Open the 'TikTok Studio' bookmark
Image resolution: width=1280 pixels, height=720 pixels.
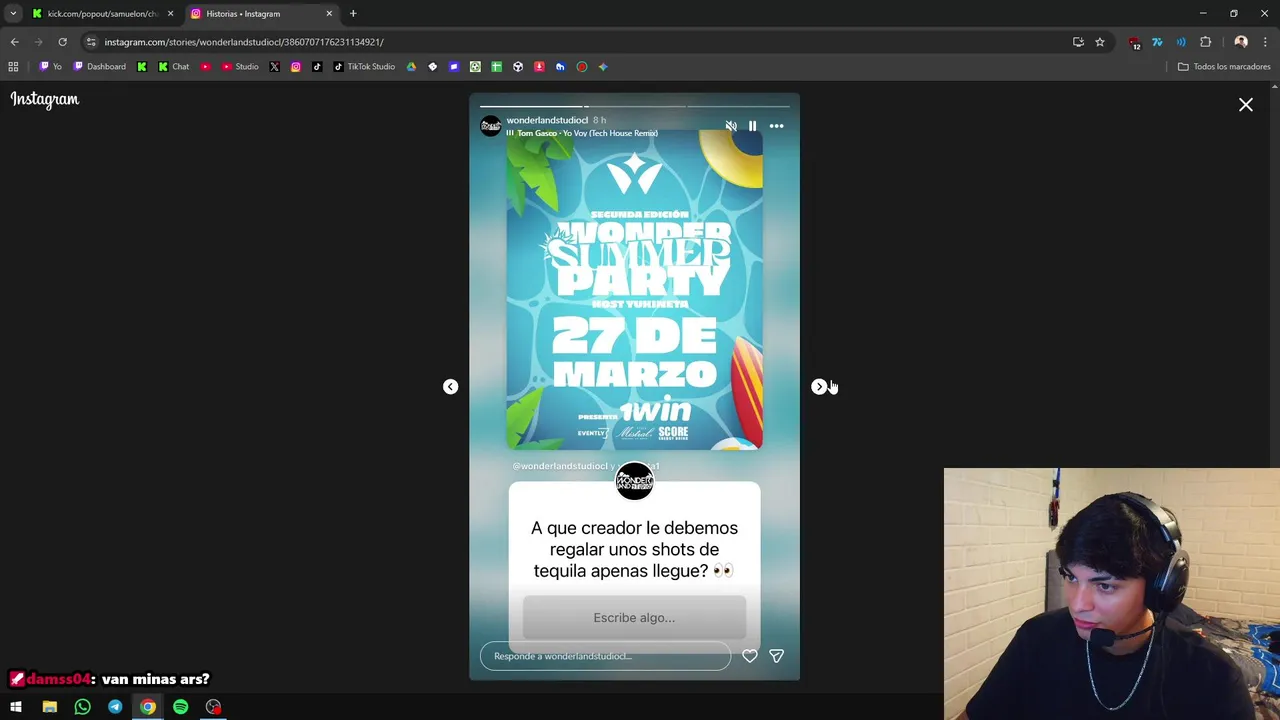point(364,67)
